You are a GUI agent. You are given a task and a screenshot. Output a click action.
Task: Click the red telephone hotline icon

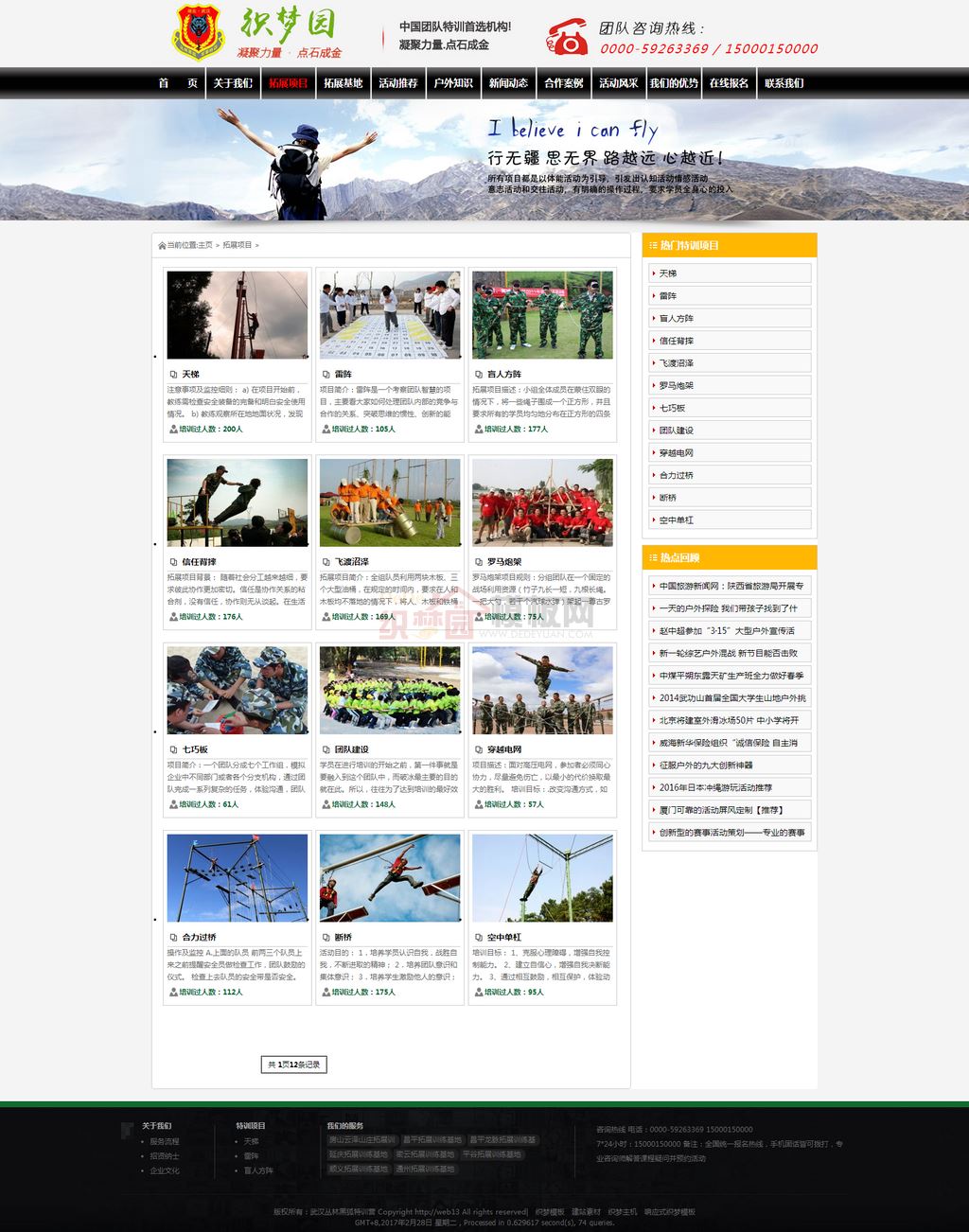[567, 37]
